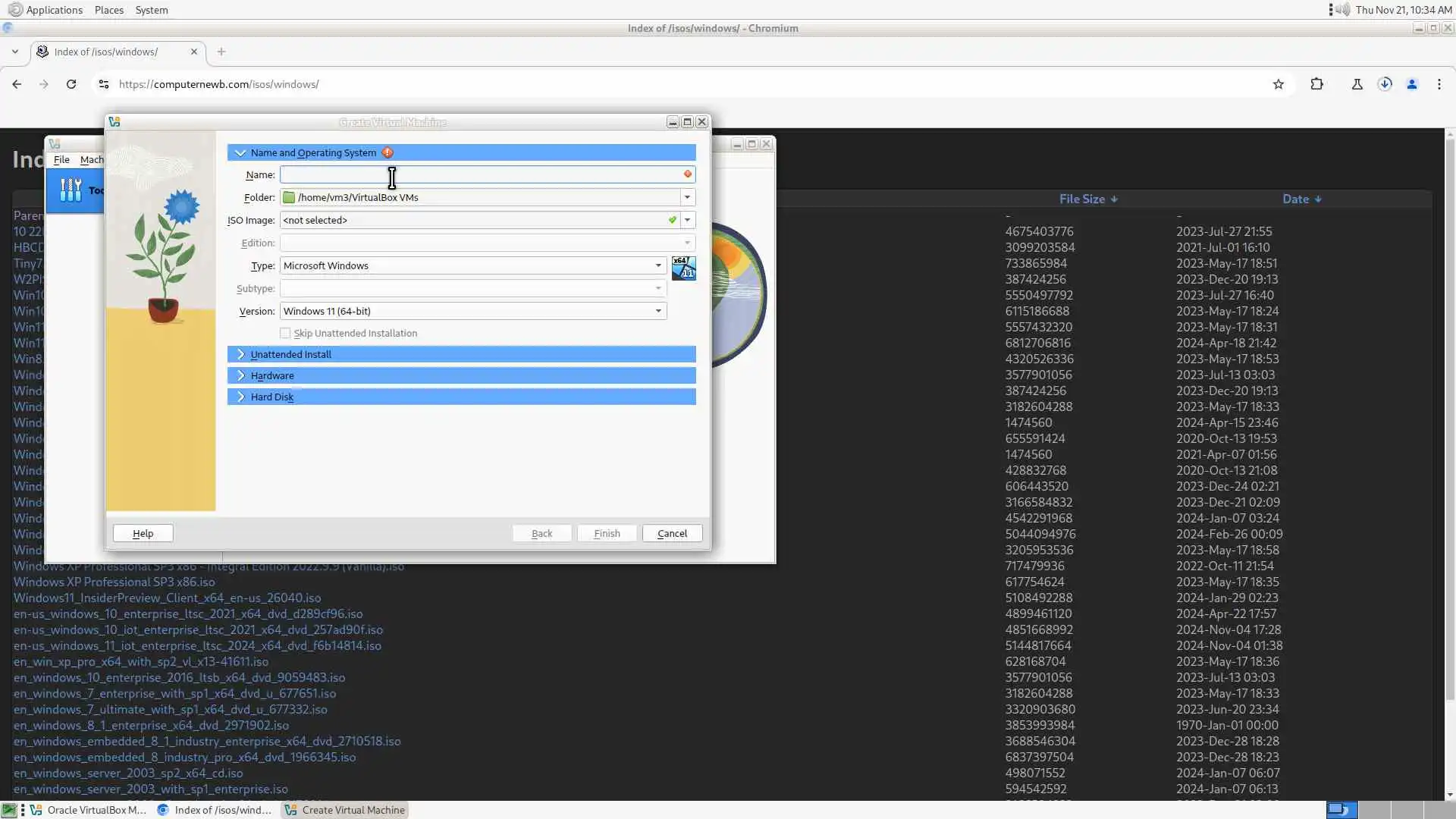
Task: Open Chromium three-dot menu
Action: pyautogui.click(x=1439, y=84)
